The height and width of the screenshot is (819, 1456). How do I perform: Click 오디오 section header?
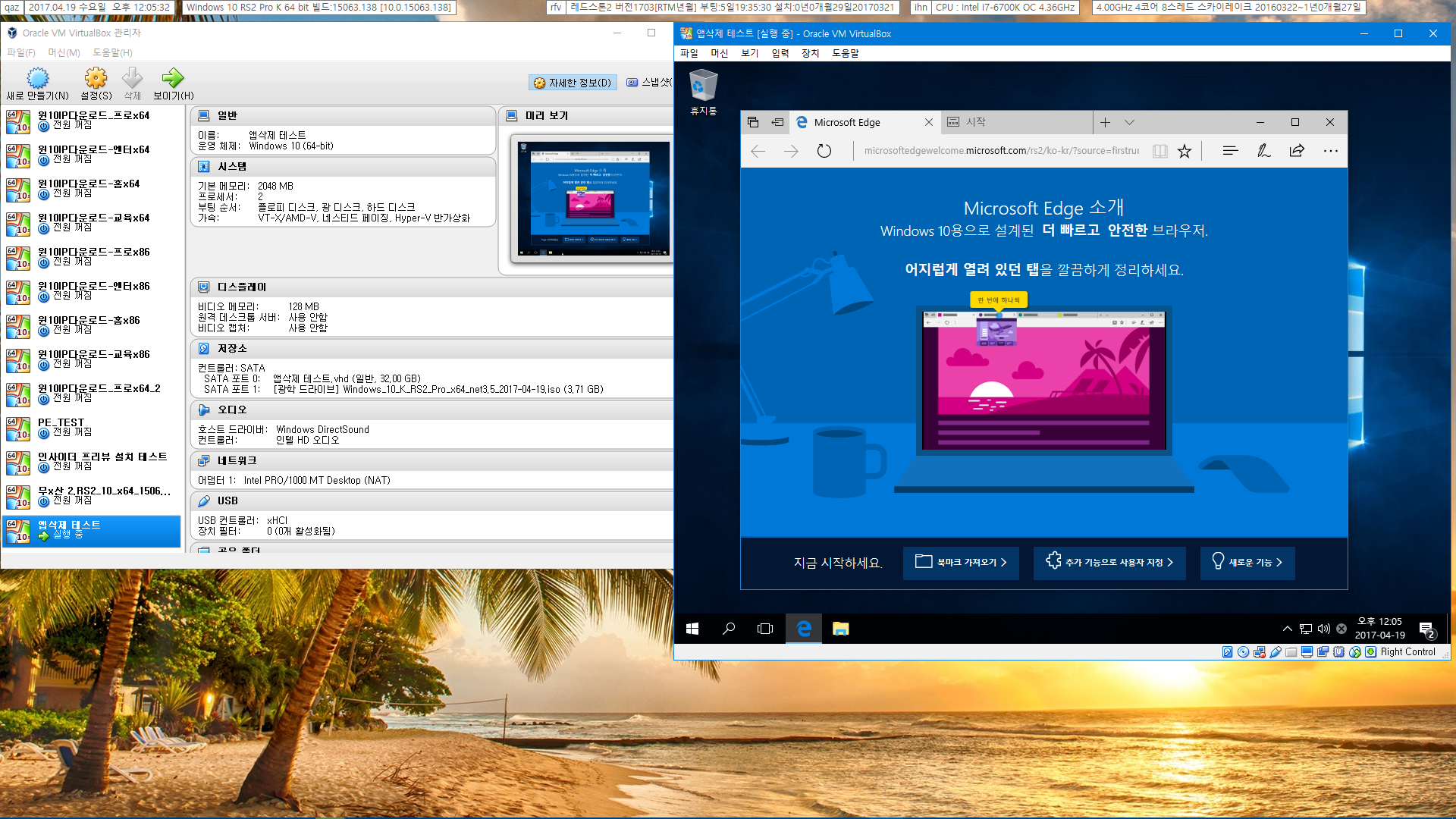[431, 409]
